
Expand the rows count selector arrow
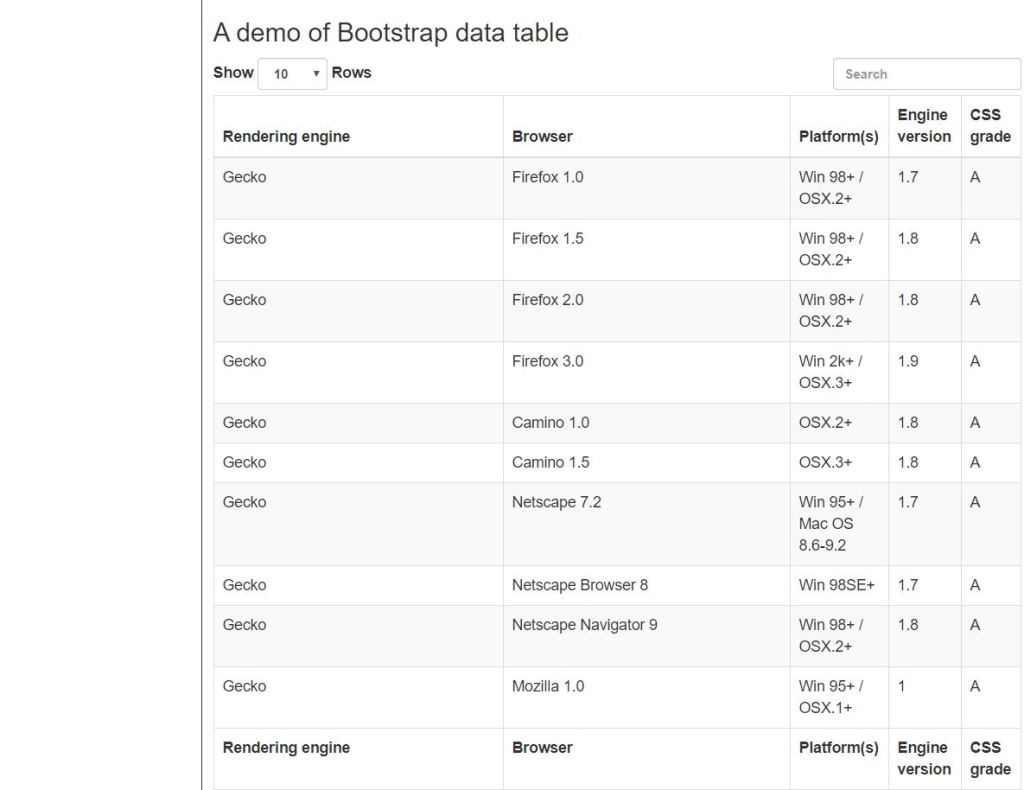(316, 74)
